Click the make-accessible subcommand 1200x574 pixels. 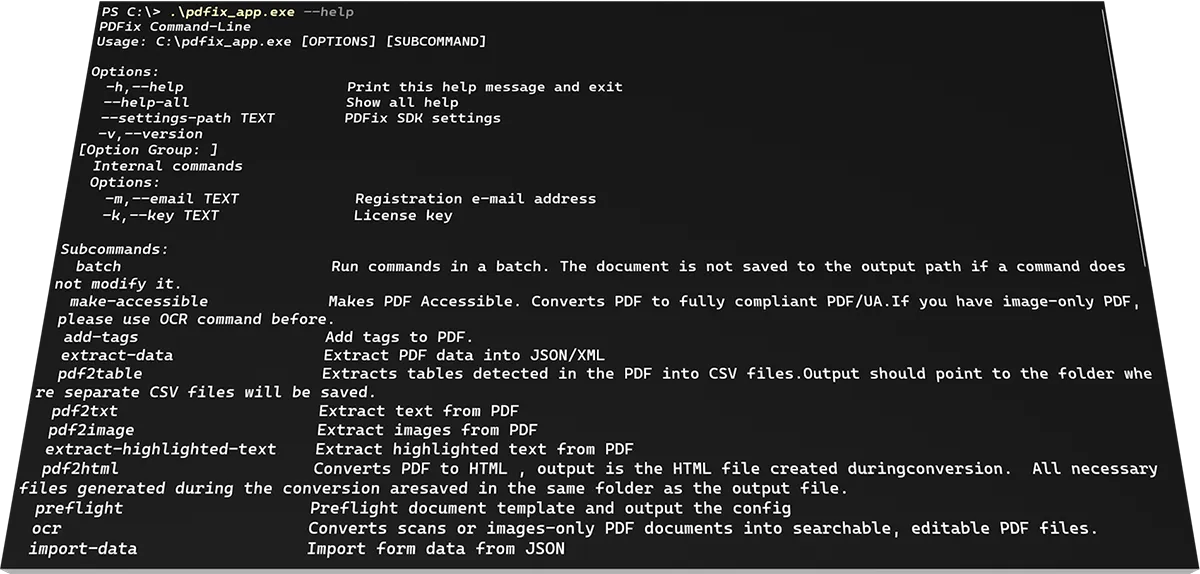tap(139, 301)
